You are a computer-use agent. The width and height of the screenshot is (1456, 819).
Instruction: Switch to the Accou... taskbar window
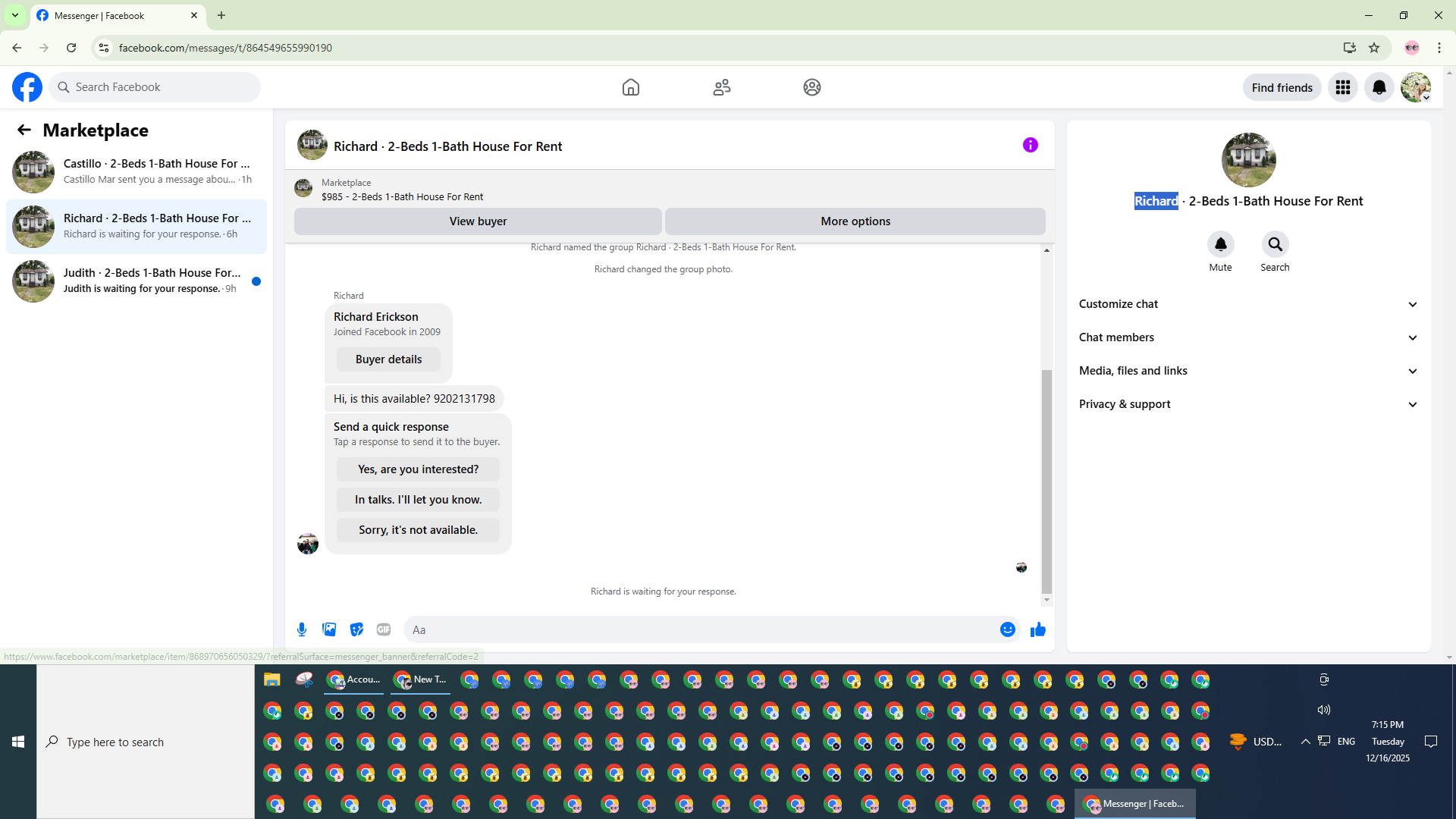(x=354, y=679)
